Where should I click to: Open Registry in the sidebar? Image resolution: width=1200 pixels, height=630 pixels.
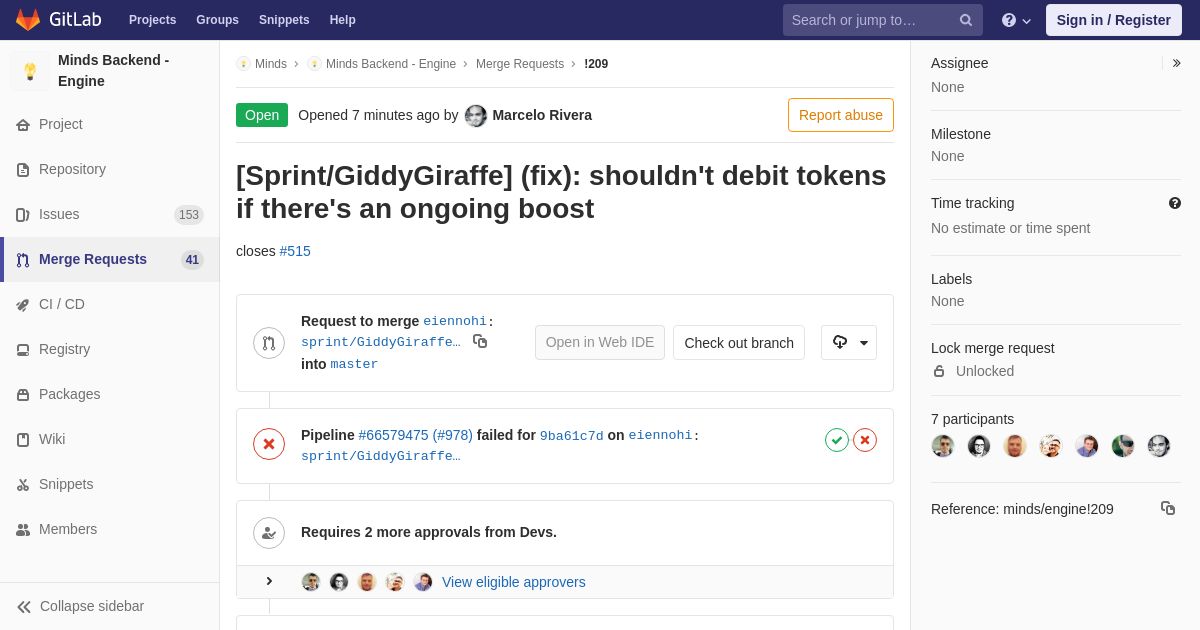point(110,349)
